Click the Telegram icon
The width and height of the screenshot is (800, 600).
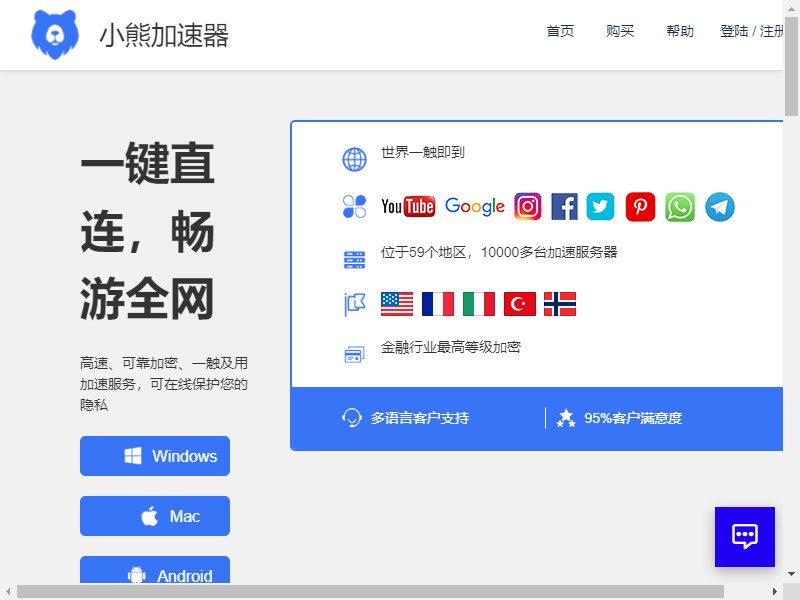click(720, 207)
